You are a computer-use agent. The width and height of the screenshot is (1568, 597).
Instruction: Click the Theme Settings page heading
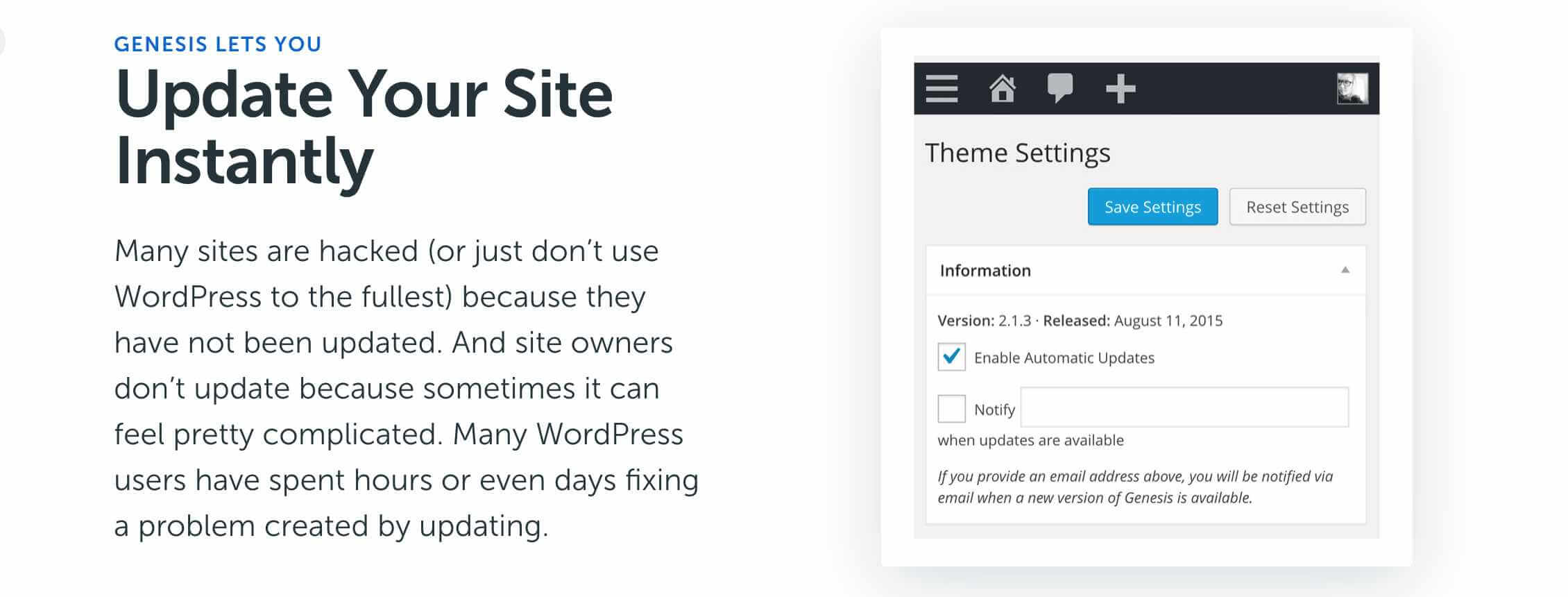1017,153
